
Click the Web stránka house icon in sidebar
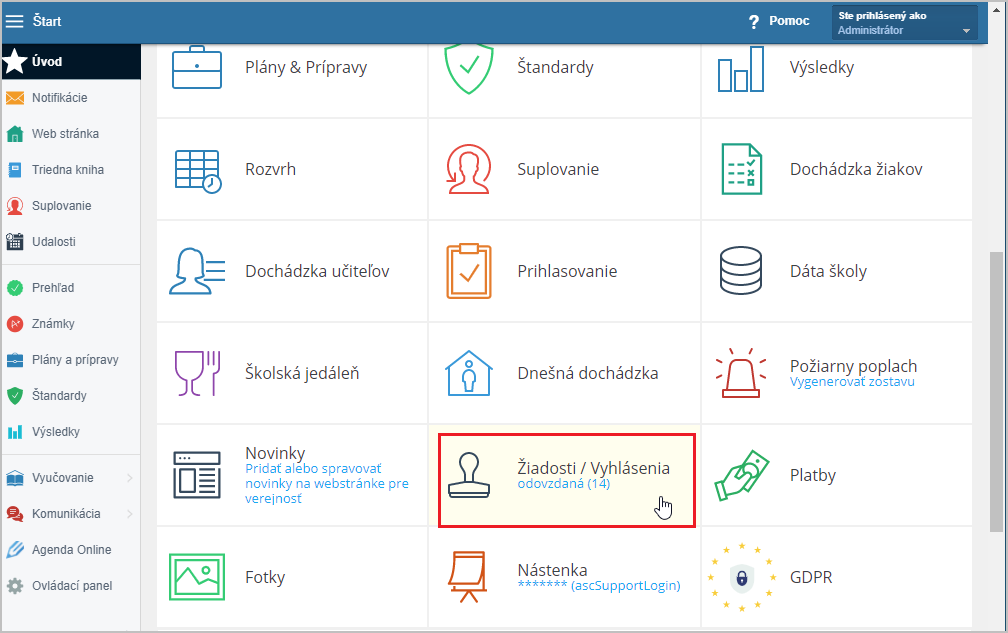point(15,134)
